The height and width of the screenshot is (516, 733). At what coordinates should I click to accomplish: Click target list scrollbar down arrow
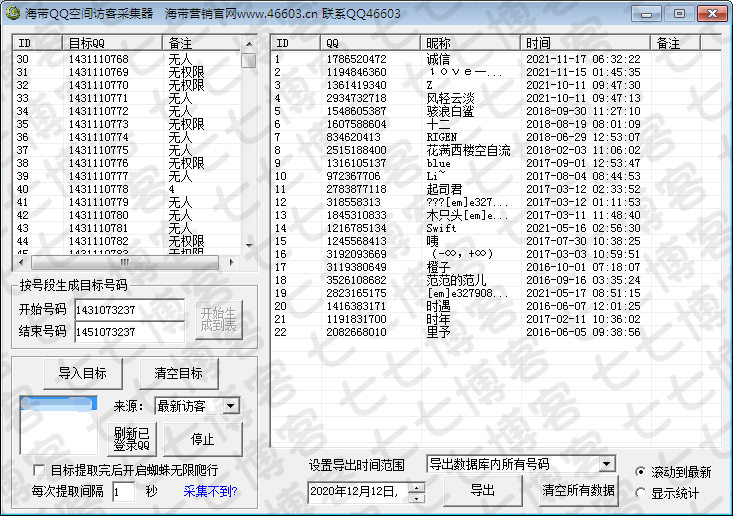click(249, 246)
